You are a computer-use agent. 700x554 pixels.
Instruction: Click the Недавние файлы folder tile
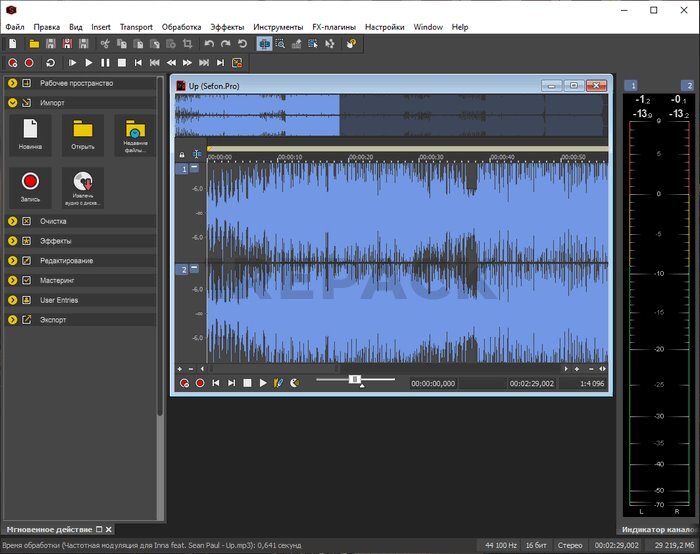click(134, 133)
